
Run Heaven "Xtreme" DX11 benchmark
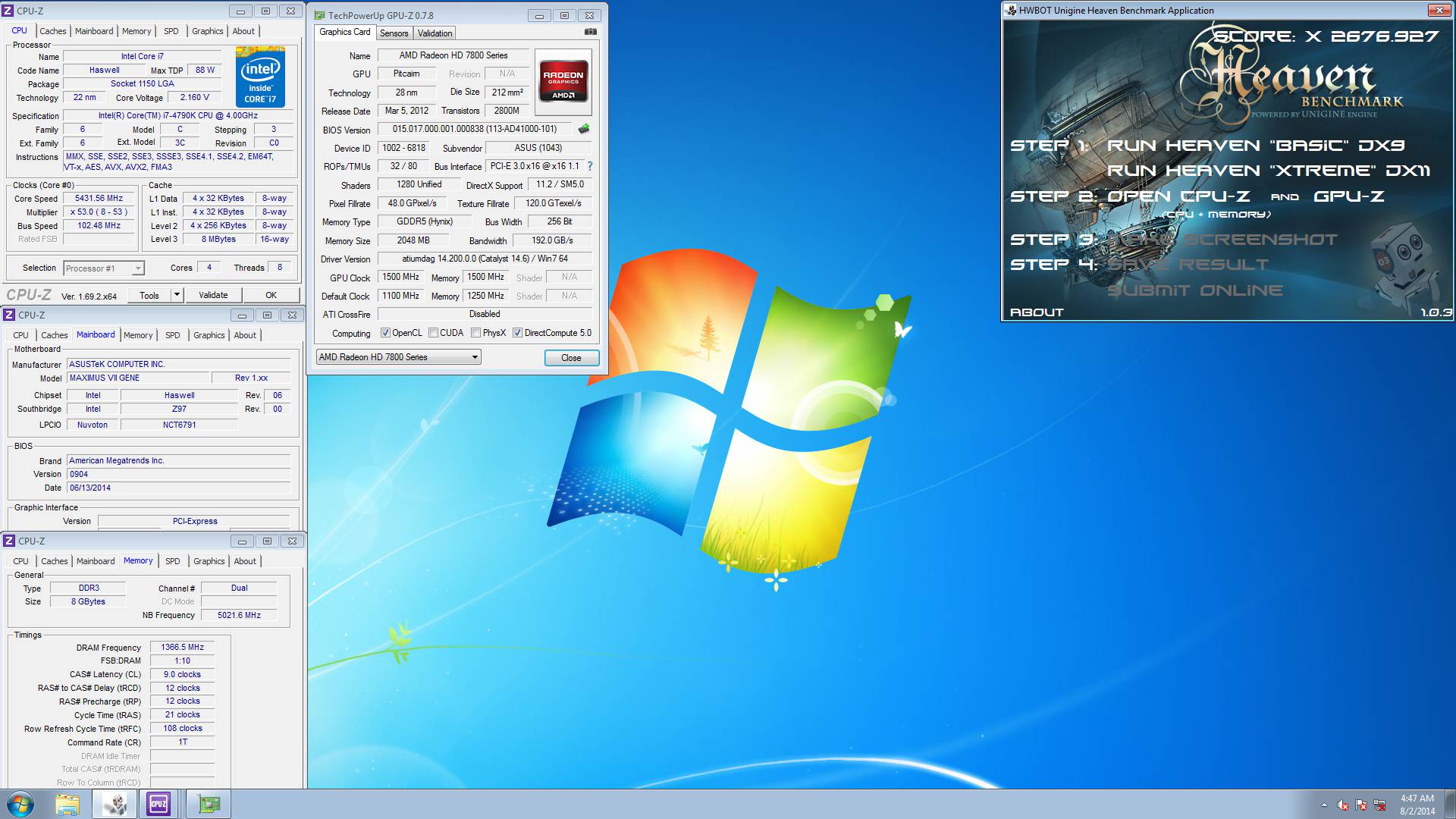(1269, 171)
